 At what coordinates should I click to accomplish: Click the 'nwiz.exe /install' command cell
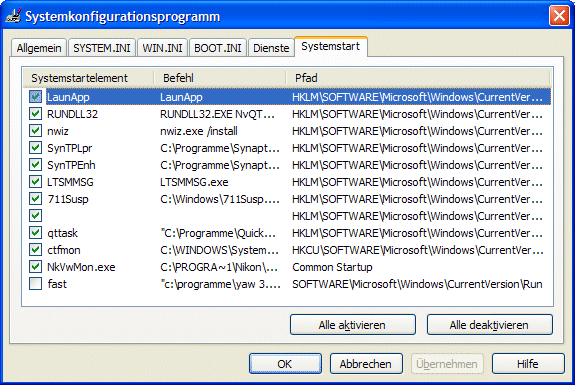click(x=199, y=131)
